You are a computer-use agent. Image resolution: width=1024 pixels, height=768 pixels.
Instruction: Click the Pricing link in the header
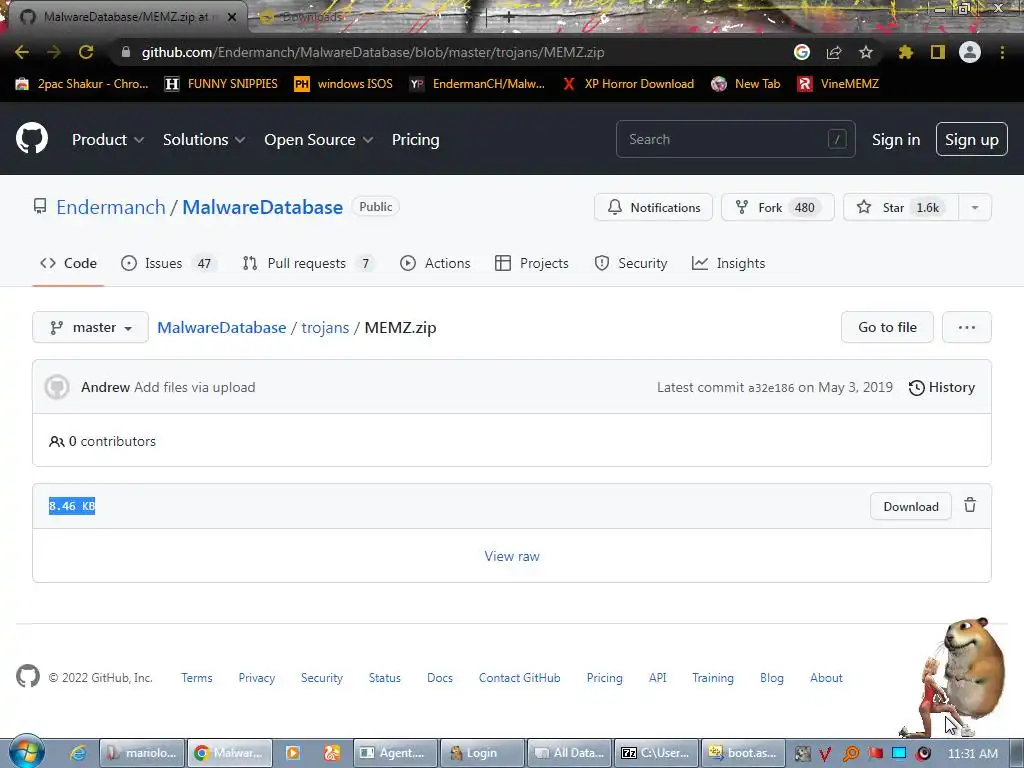415,139
